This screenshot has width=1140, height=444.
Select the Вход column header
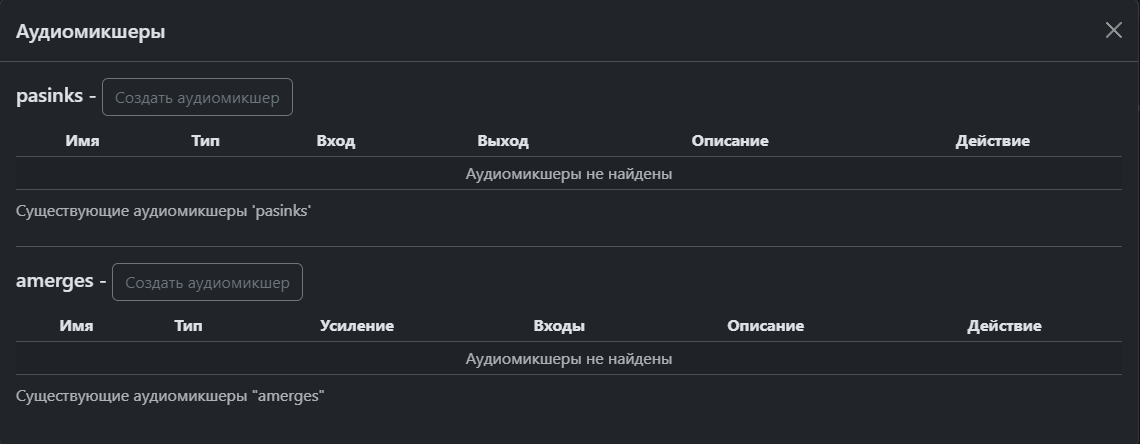pyautogui.click(x=335, y=141)
